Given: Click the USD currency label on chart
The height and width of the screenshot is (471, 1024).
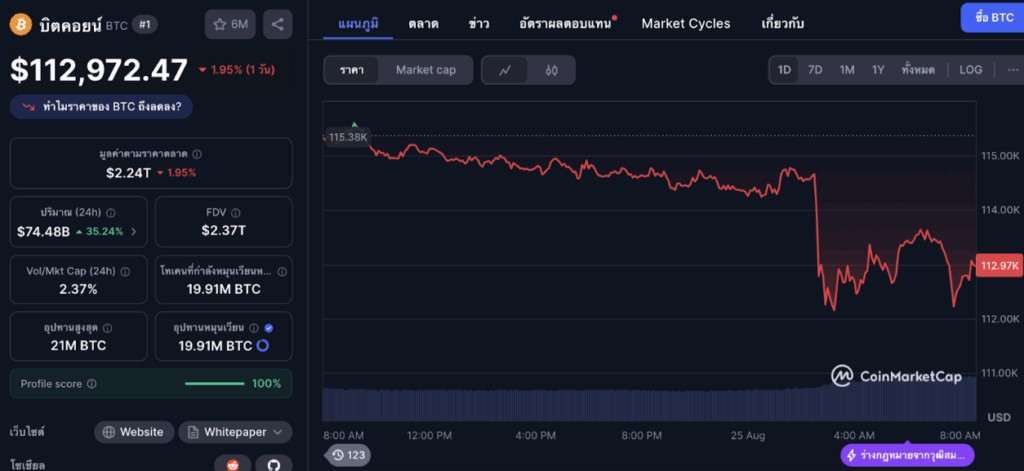Looking at the screenshot, I should (x=999, y=417).
